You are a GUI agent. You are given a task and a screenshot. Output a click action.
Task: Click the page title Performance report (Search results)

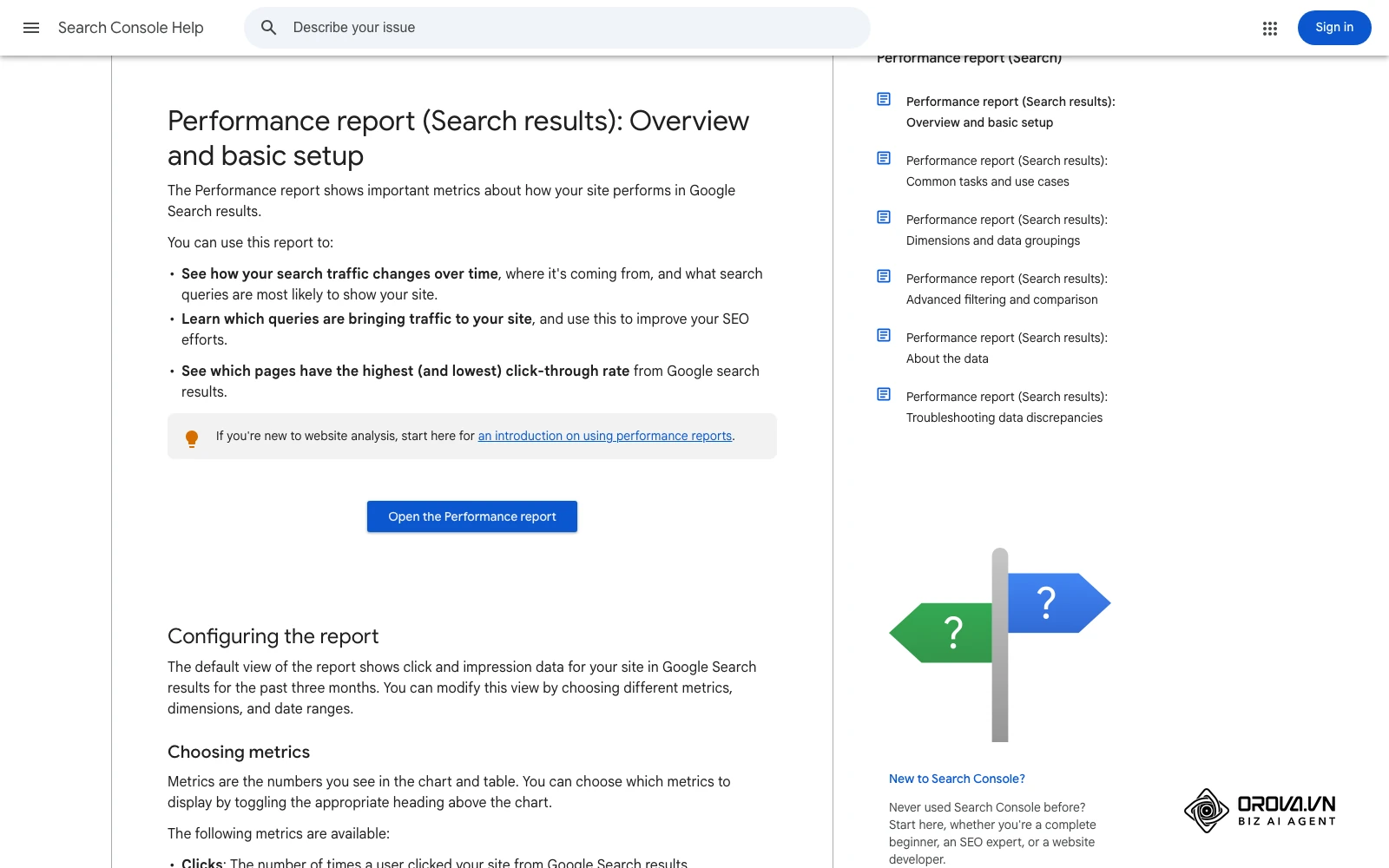pos(458,138)
